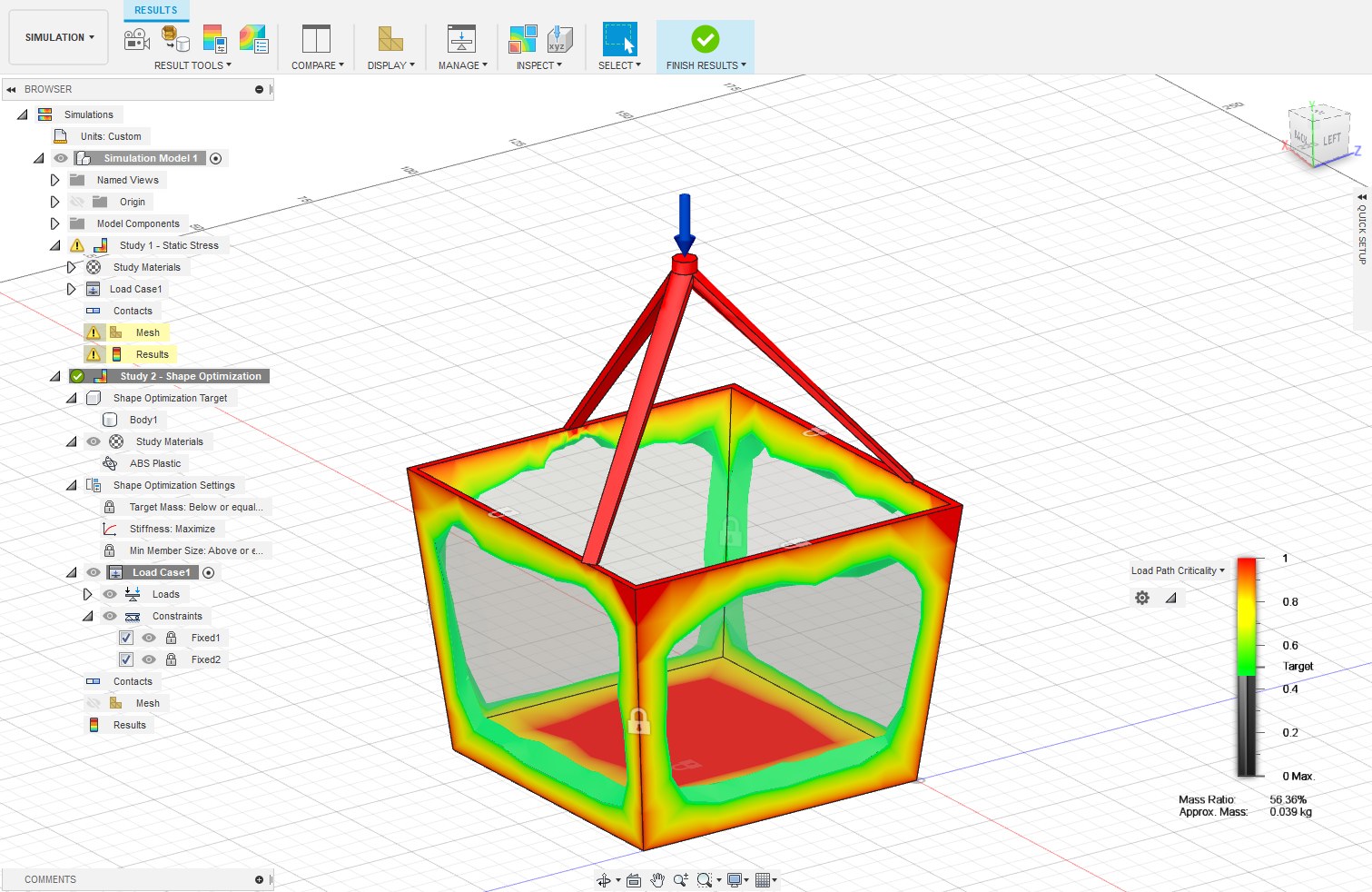Click the Manage load case icon
This screenshot has width=1372, height=892.
click(x=462, y=39)
